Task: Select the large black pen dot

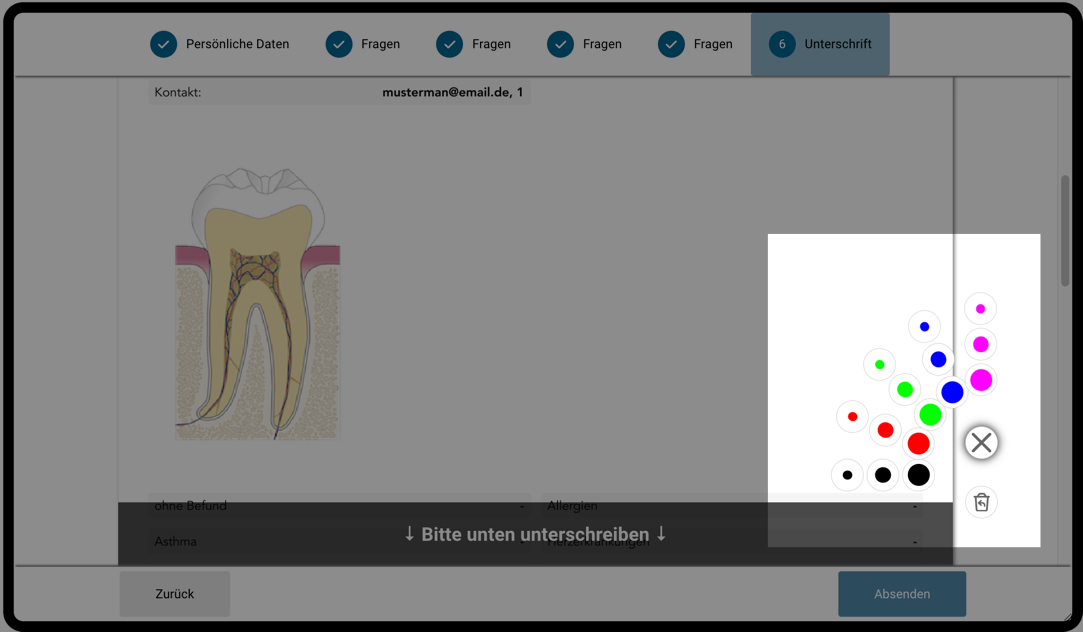Action: pos(919,475)
